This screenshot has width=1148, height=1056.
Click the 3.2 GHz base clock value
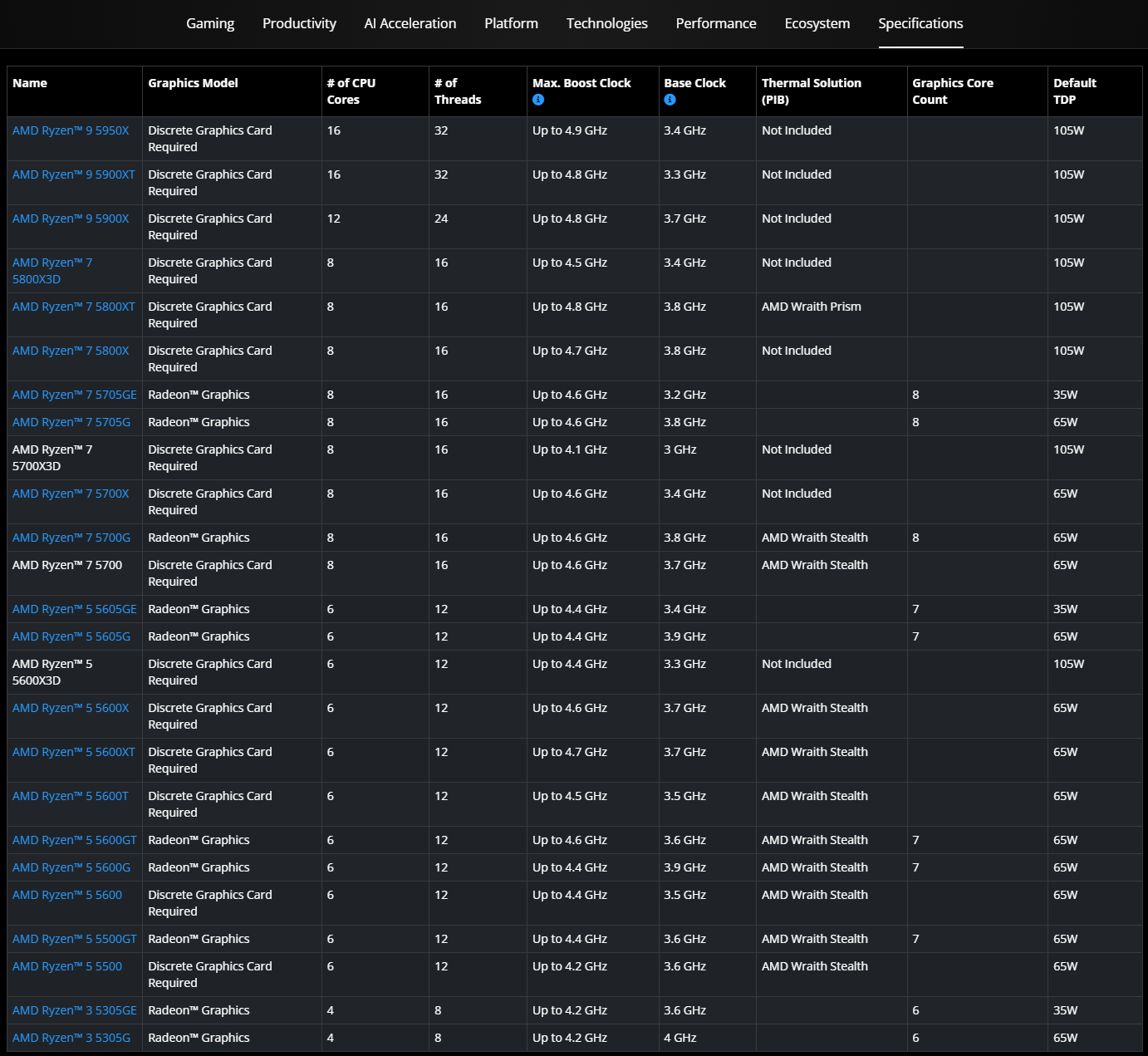(x=685, y=395)
